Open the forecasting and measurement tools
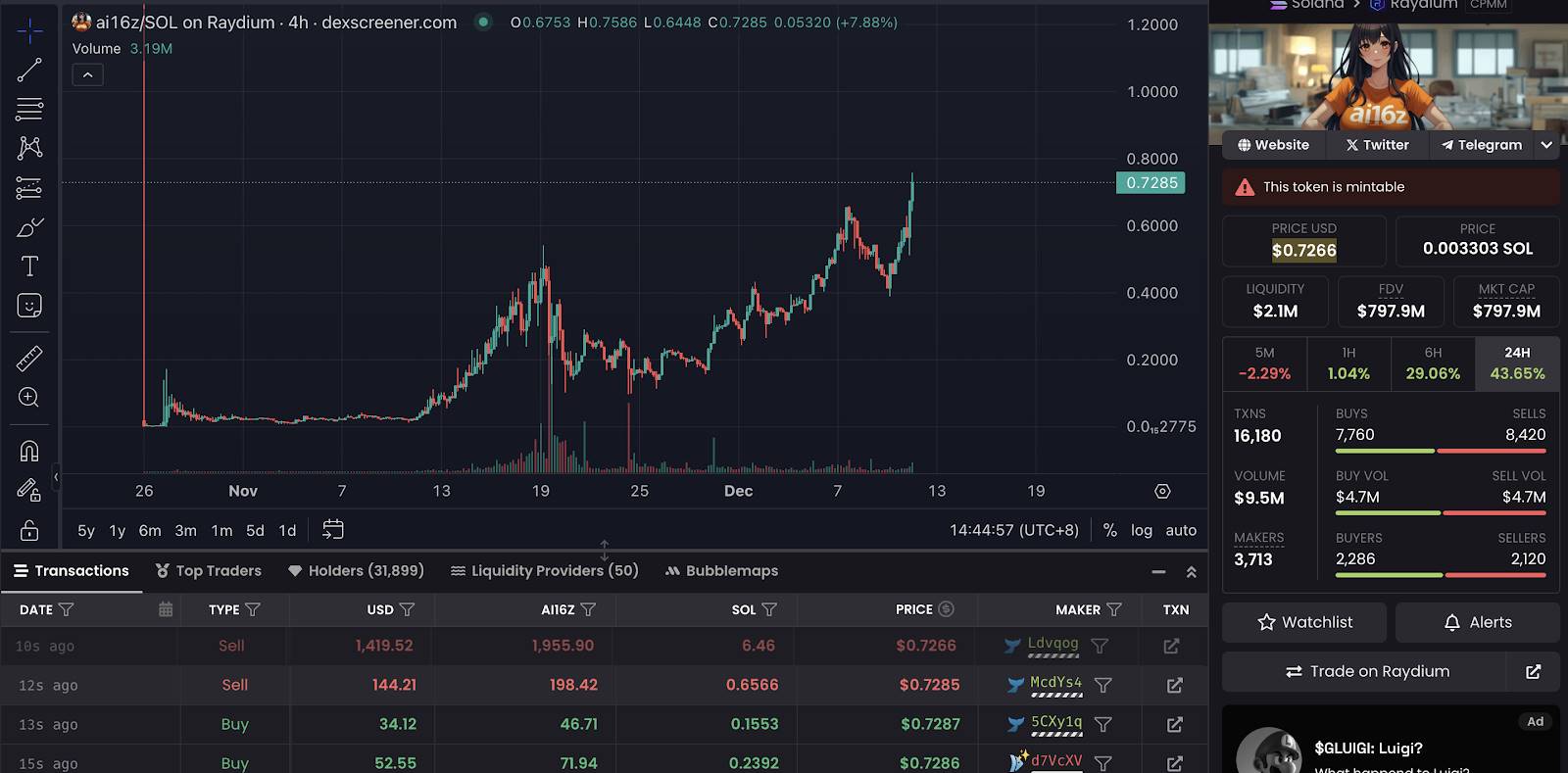The image size is (1568, 773). coord(29,187)
